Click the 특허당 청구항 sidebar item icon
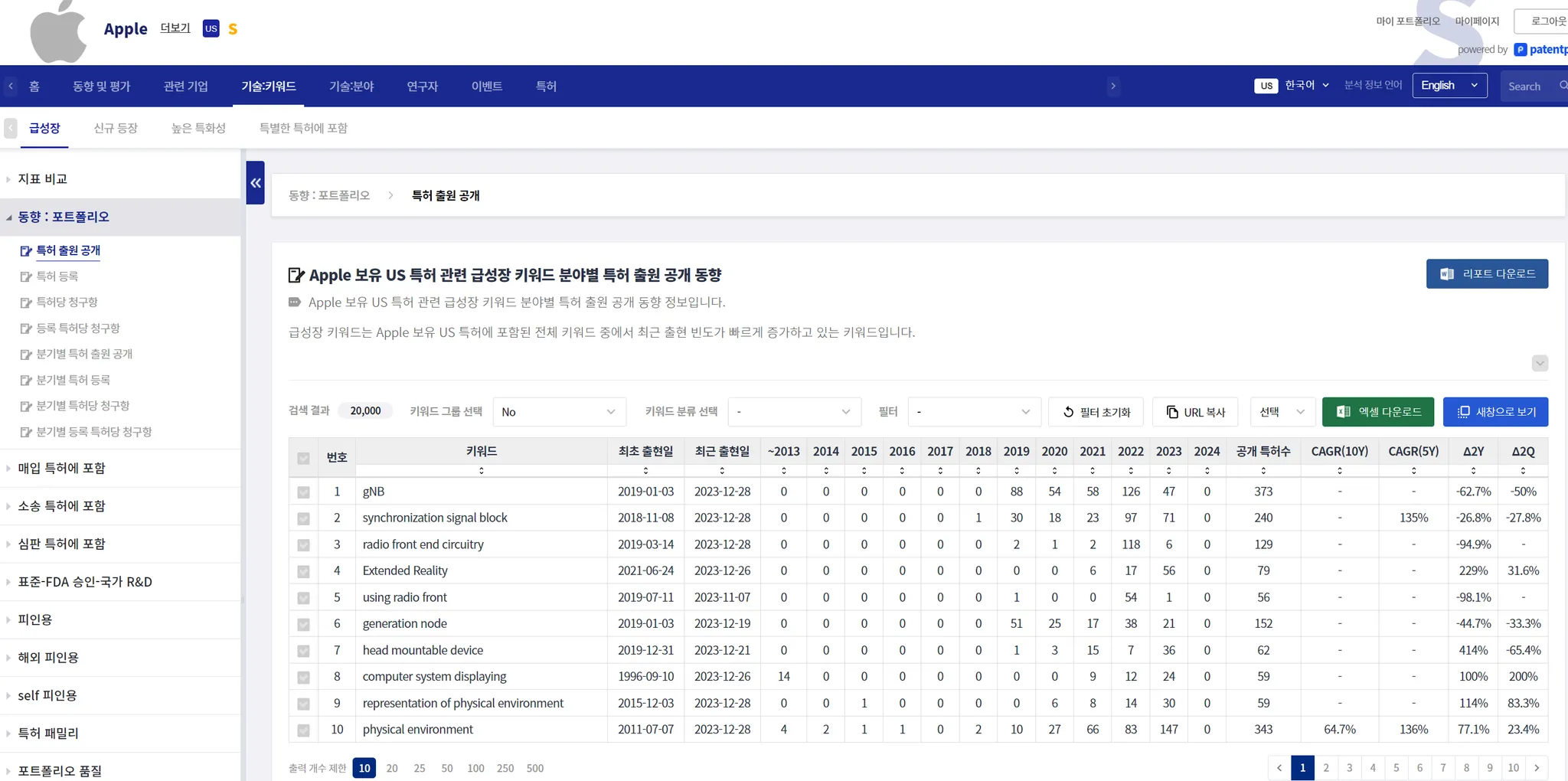This screenshot has height=781, width=1568. point(26,302)
